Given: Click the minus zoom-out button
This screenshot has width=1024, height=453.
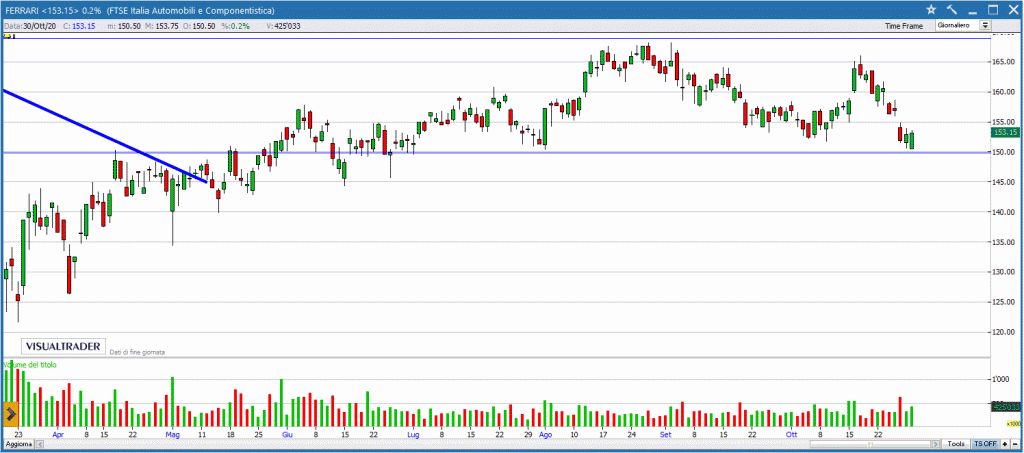Looking at the screenshot, I should [x=1014, y=444].
